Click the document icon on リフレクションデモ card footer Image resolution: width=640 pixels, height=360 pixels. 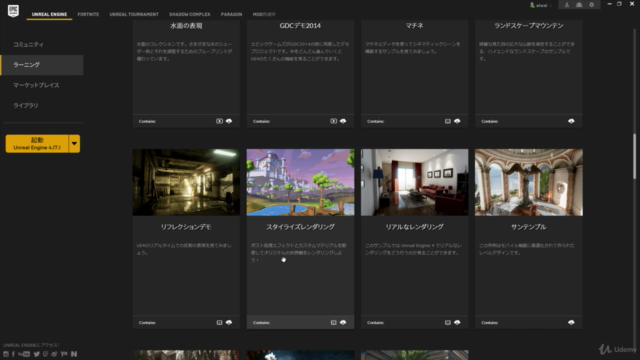219,322
